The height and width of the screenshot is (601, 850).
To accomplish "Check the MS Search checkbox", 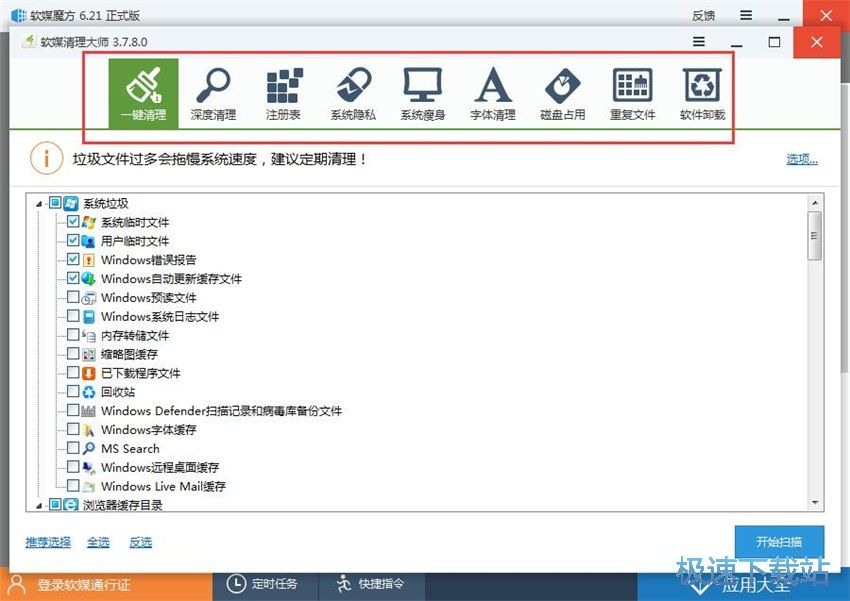I will click(x=73, y=448).
